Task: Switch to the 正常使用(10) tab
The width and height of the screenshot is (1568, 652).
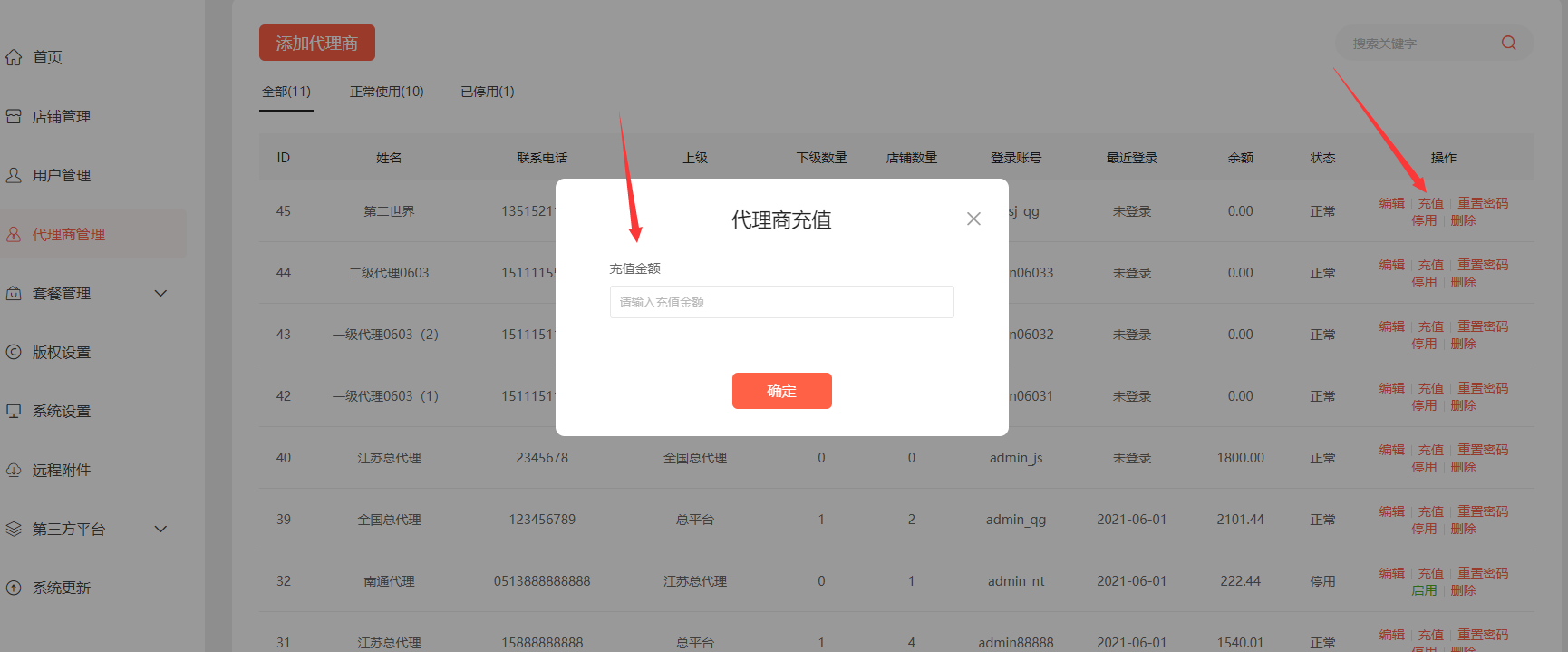Action: pyautogui.click(x=386, y=92)
